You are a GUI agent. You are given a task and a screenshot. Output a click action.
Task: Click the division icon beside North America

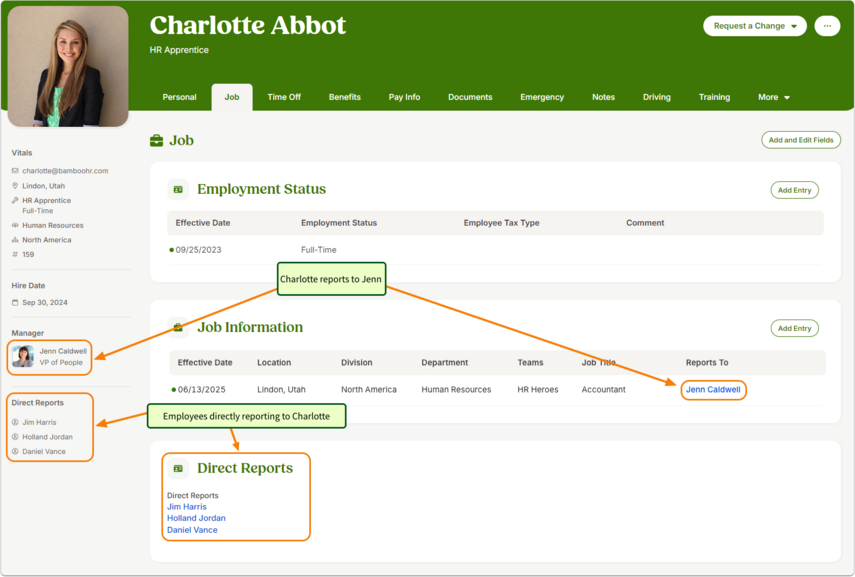15,240
